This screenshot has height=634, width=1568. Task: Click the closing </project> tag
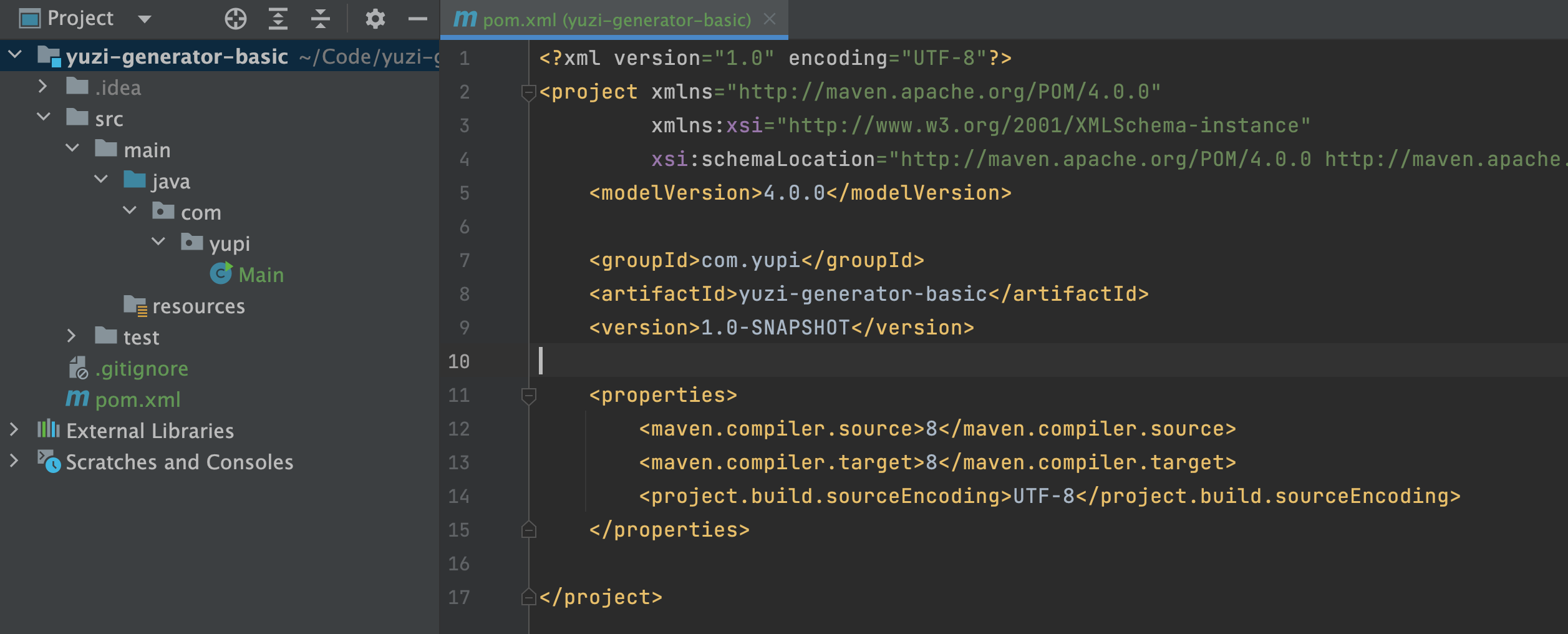coord(601,597)
